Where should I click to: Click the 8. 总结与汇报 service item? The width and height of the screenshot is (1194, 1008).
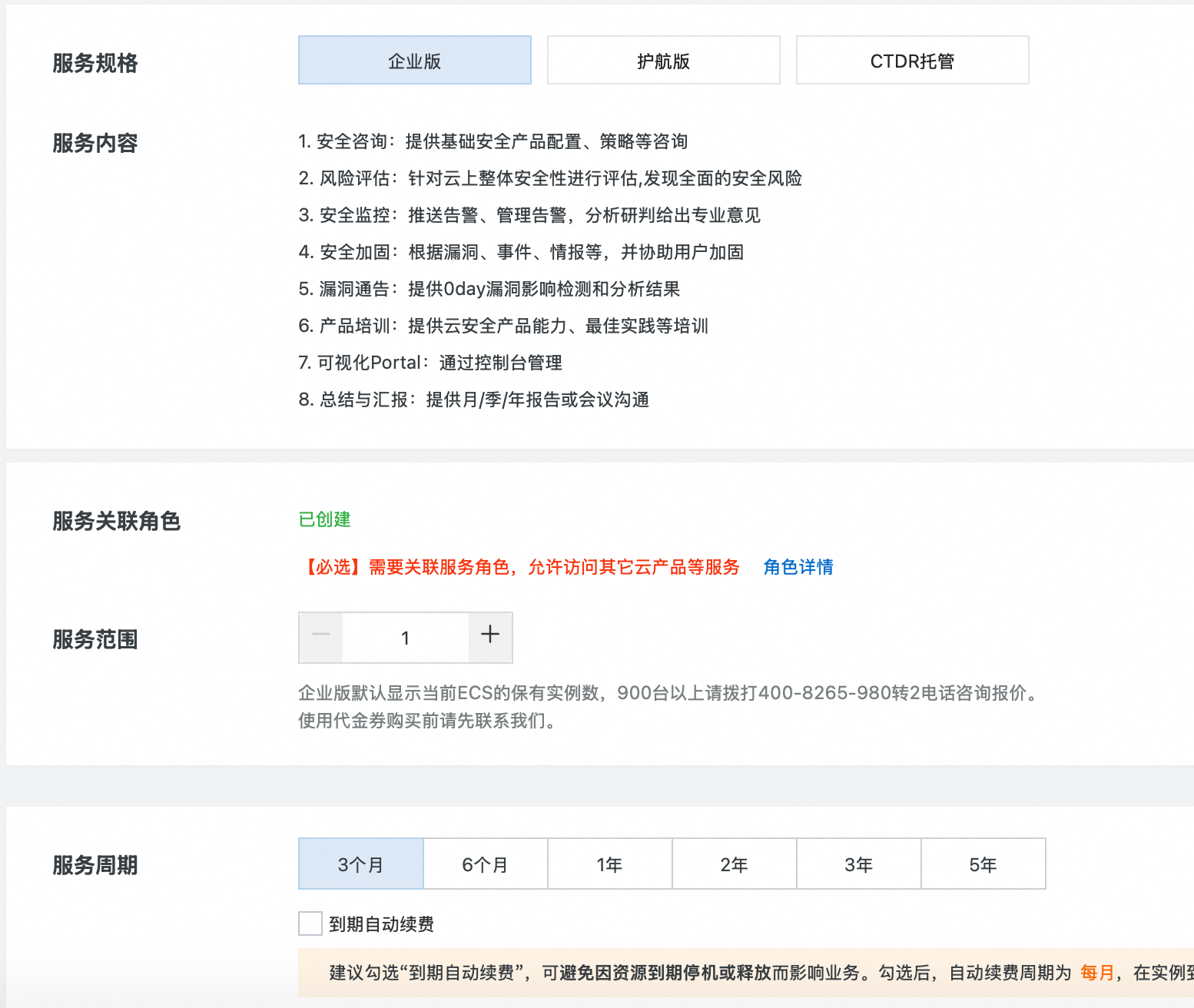pos(474,400)
